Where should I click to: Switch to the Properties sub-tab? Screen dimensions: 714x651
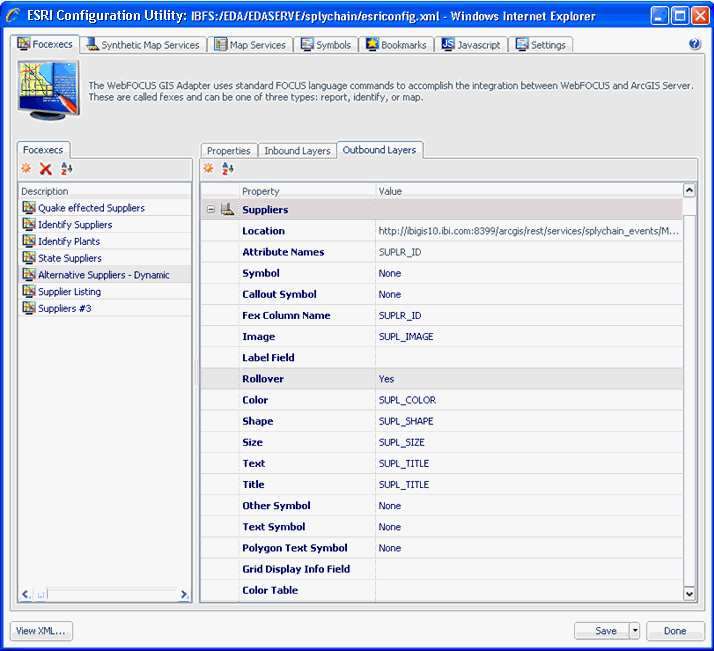(x=229, y=151)
